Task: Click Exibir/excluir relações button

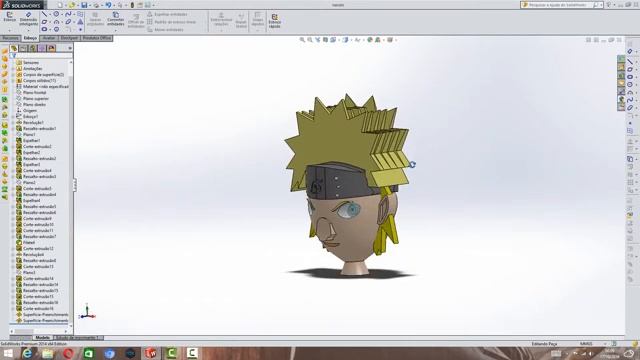Action: (221, 20)
